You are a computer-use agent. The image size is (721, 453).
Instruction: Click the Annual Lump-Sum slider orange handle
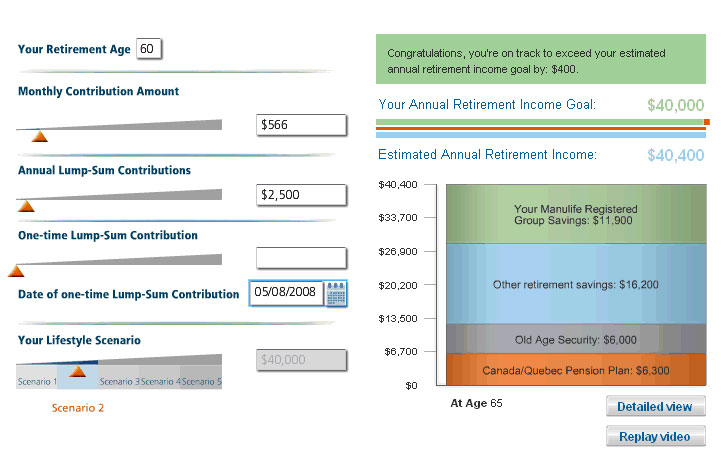26,206
